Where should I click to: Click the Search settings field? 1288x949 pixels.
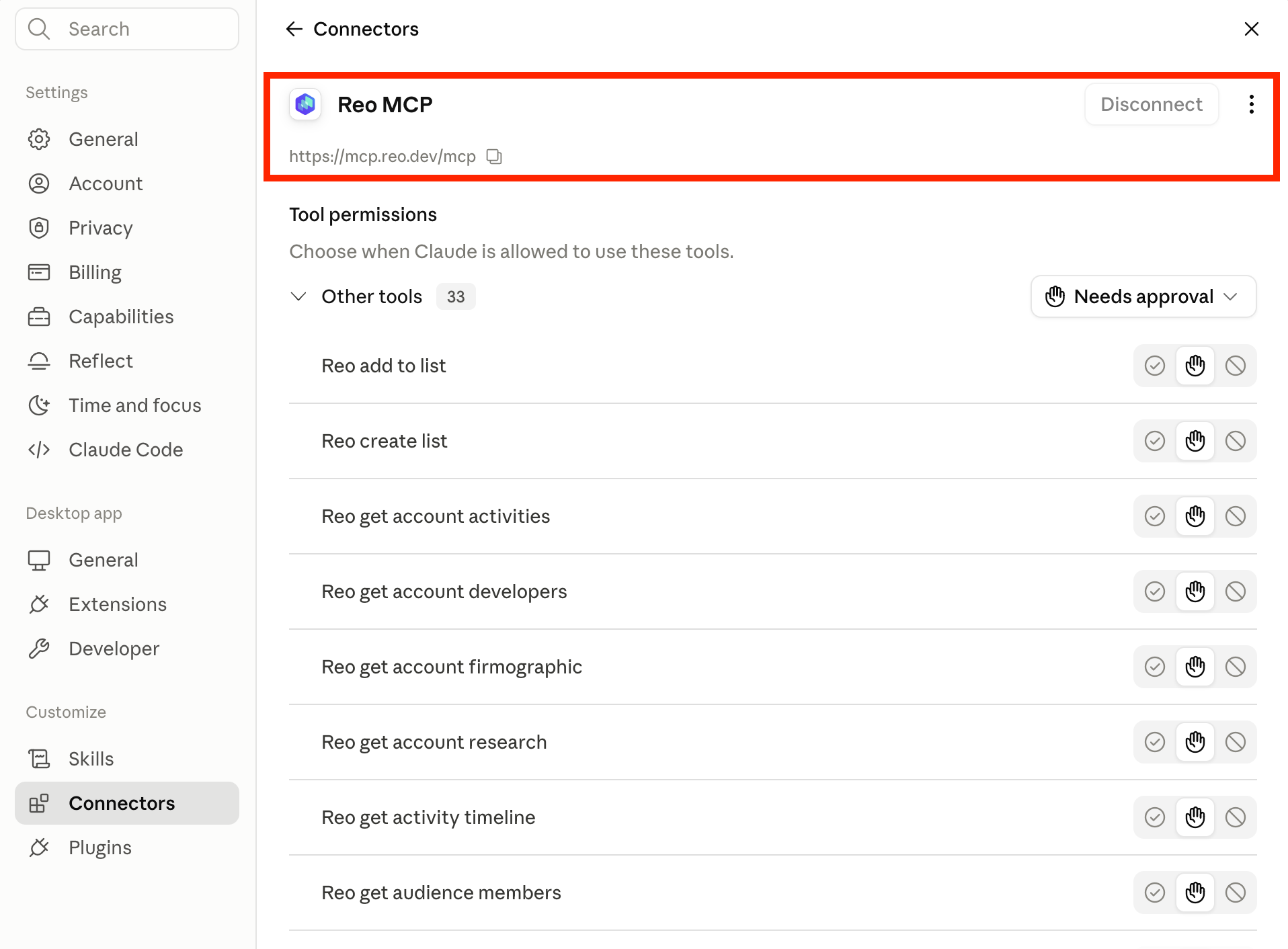point(127,29)
